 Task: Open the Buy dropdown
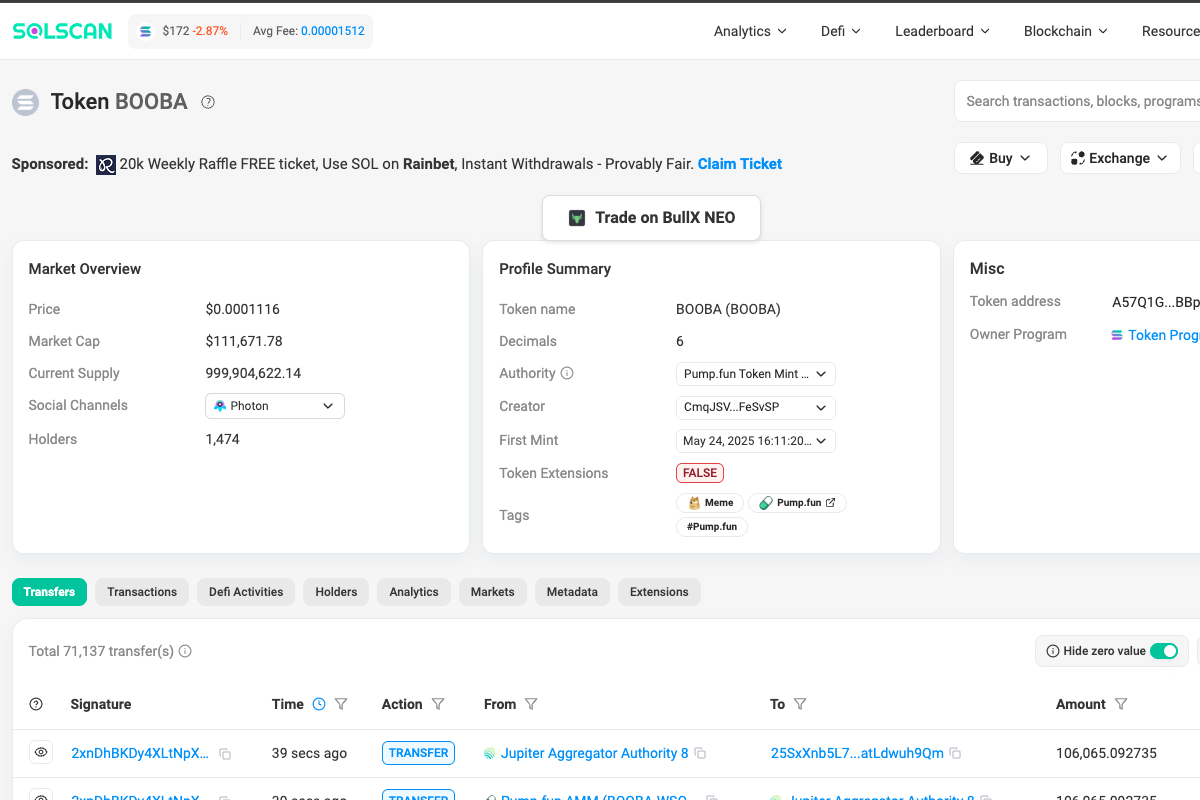(x=1001, y=158)
